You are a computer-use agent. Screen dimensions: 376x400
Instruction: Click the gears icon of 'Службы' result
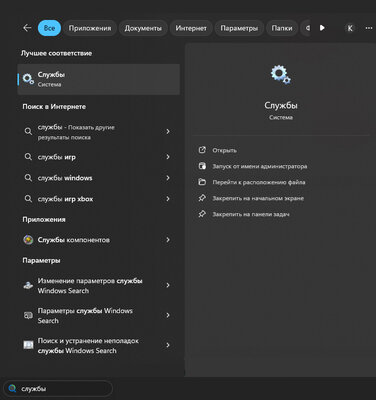(x=28, y=79)
